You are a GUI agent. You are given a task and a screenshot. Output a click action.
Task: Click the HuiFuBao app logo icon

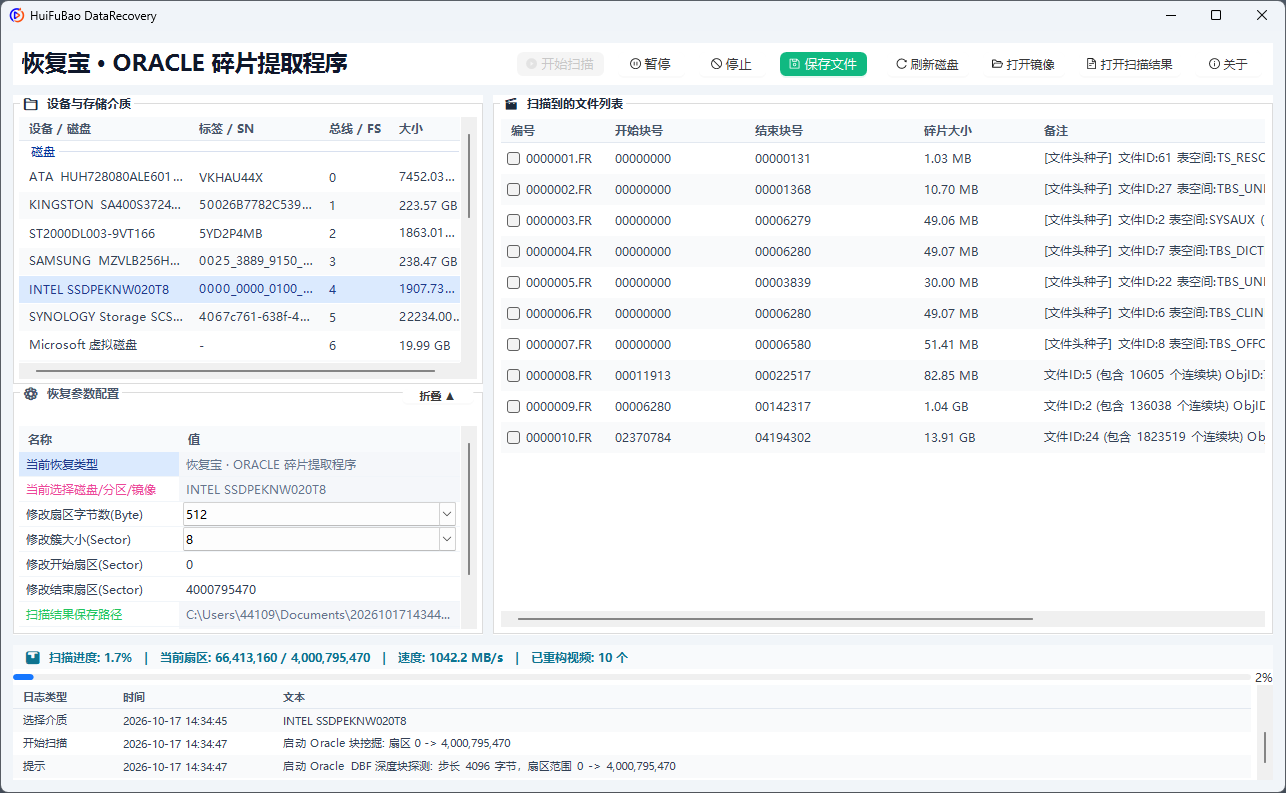(x=16, y=15)
